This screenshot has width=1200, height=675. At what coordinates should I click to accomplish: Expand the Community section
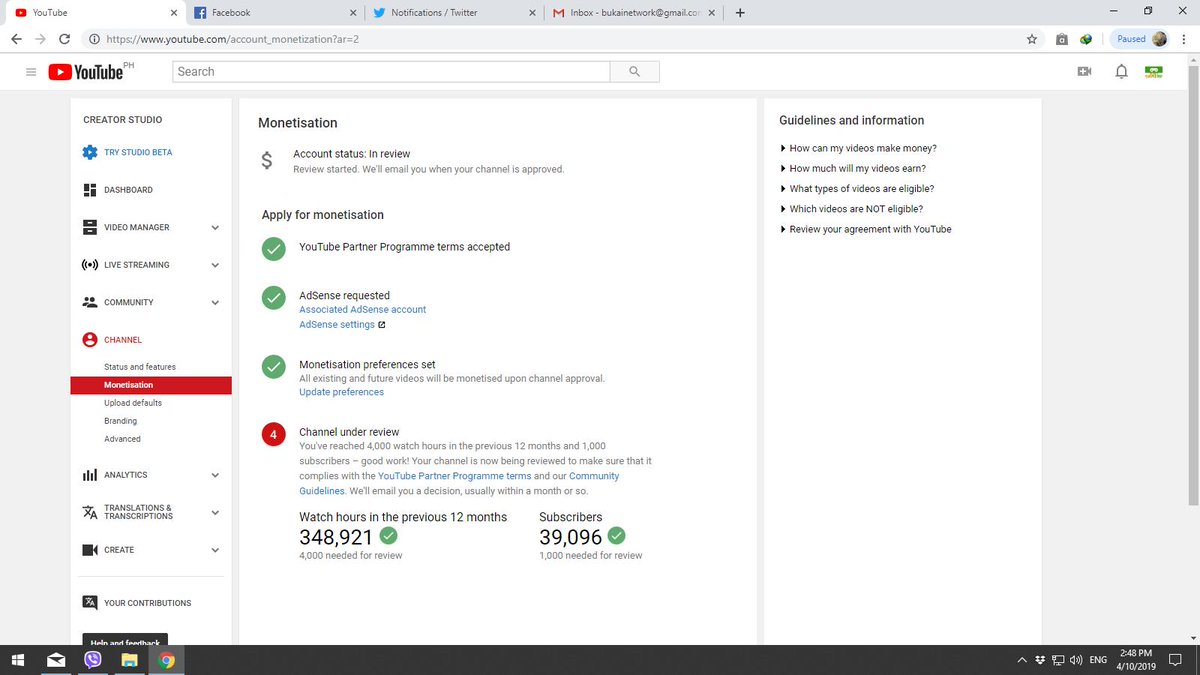(215, 303)
